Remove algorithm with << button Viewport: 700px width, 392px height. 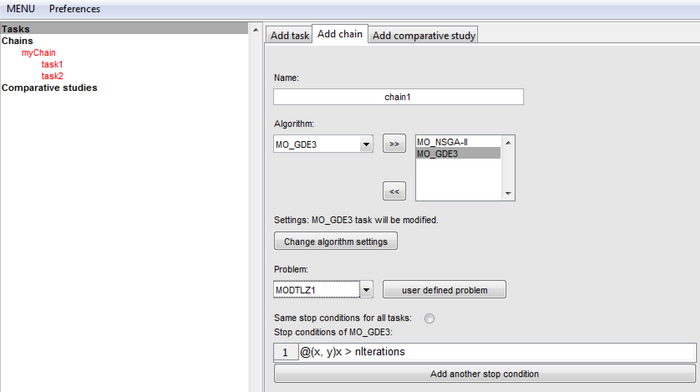pyautogui.click(x=394, y=191)
